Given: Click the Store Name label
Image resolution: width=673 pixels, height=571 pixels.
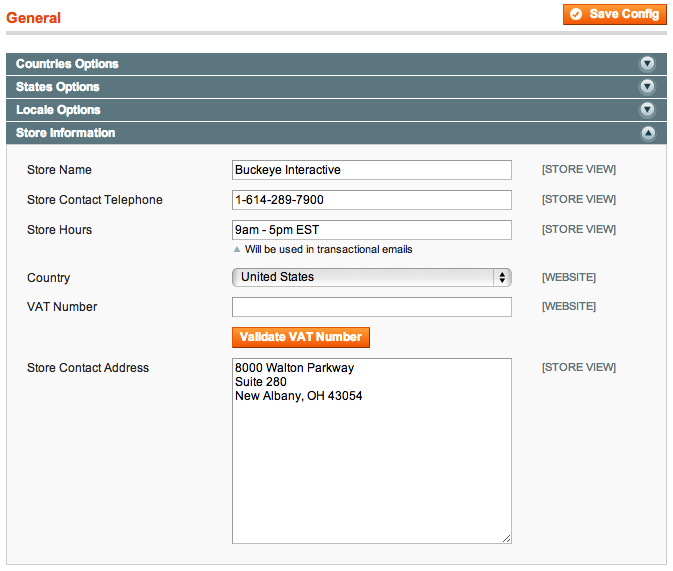Looking at the screenshot, I should 59,170.
